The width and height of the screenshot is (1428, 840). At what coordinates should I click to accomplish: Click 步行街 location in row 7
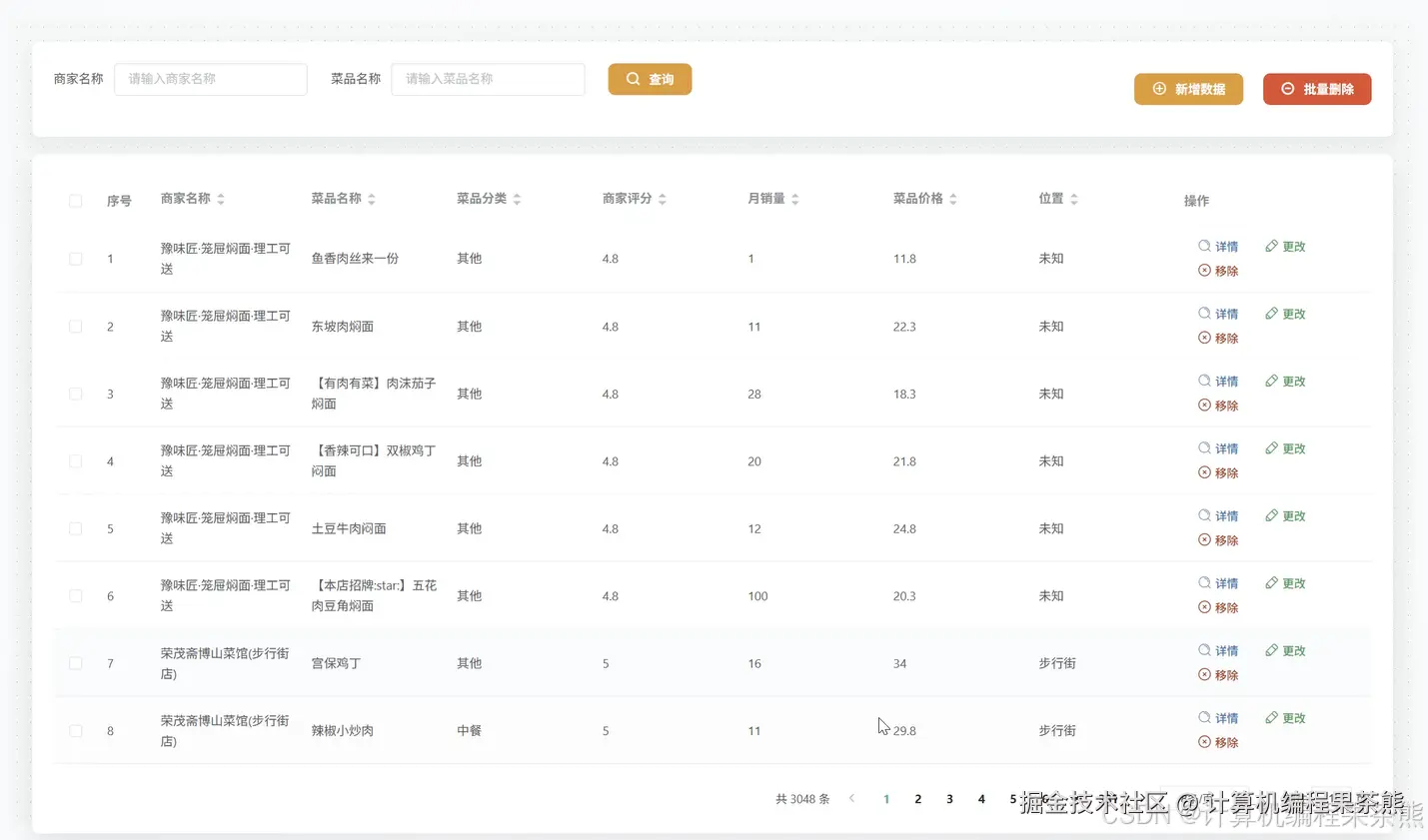tap(1057, 663)
